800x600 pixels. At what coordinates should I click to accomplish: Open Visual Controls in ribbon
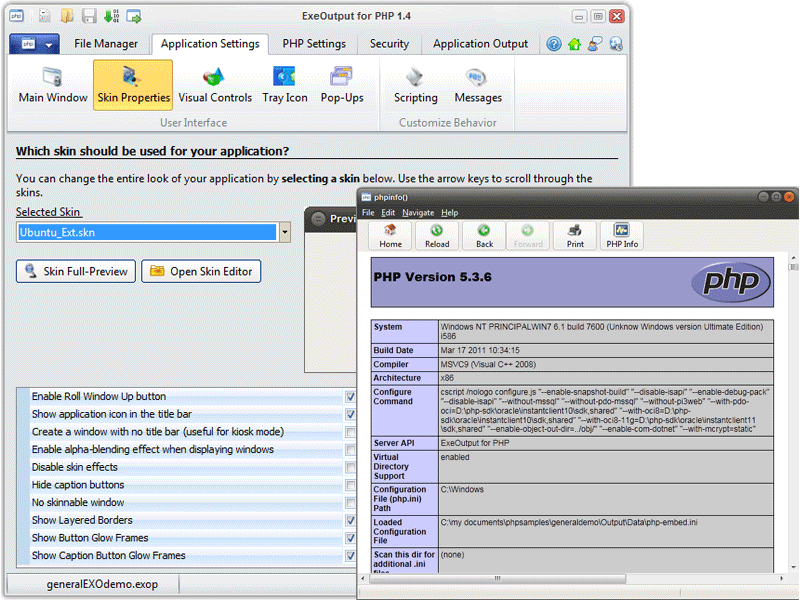pyautogui.click(x=215, y=85)
